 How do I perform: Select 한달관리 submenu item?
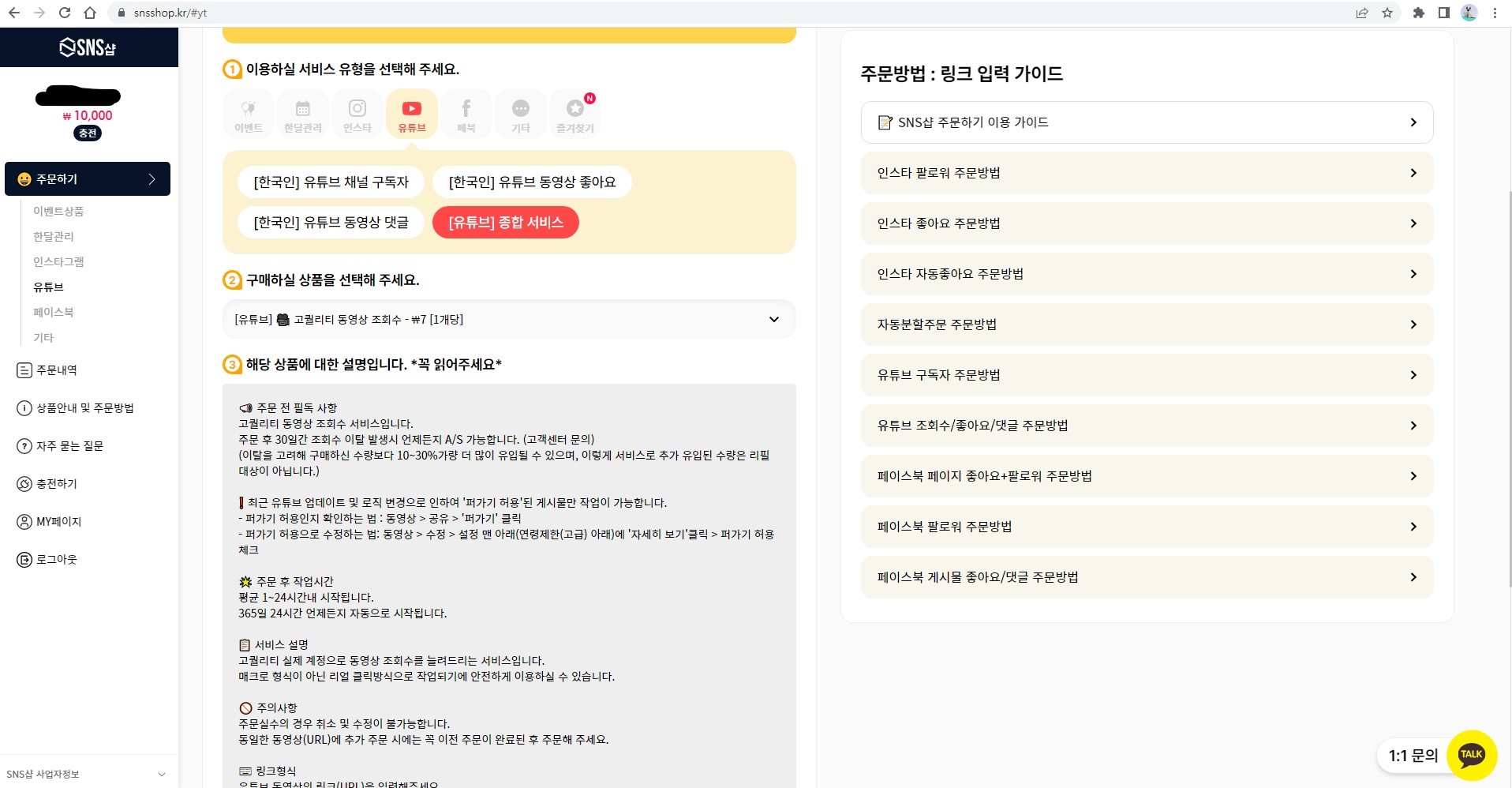click(x=54, y=237)
